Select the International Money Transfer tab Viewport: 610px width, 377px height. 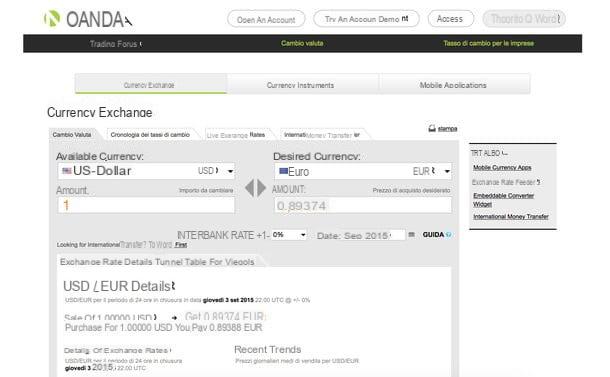click(322, 135)
